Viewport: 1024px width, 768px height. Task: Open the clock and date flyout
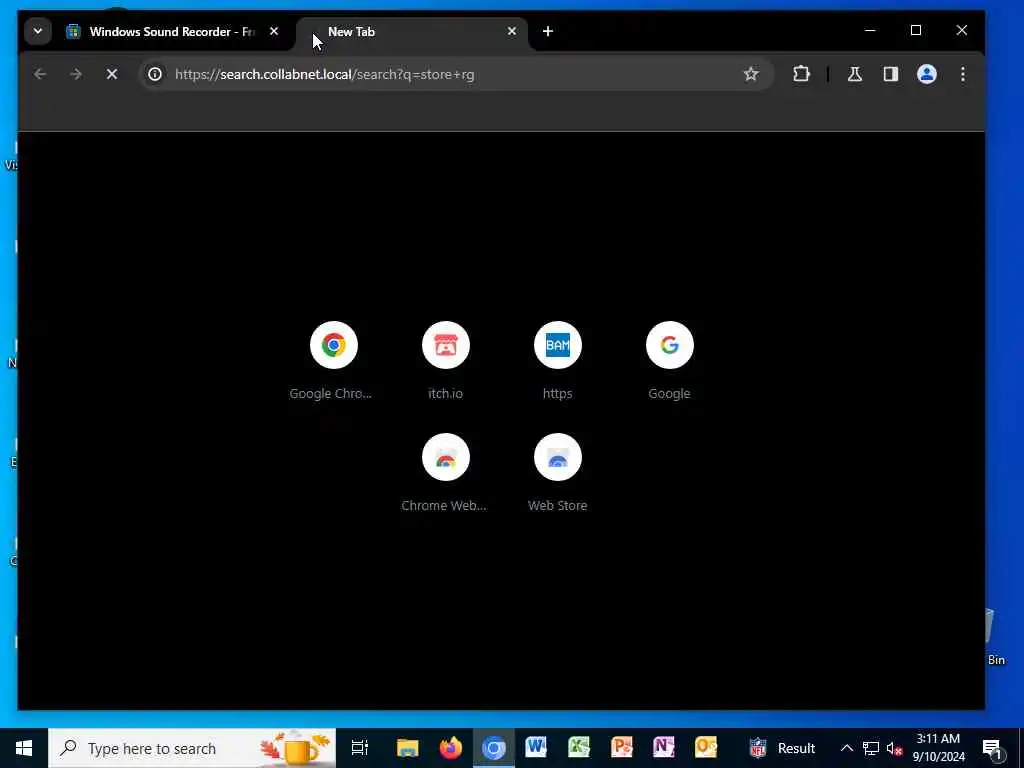tap(938, 748)
